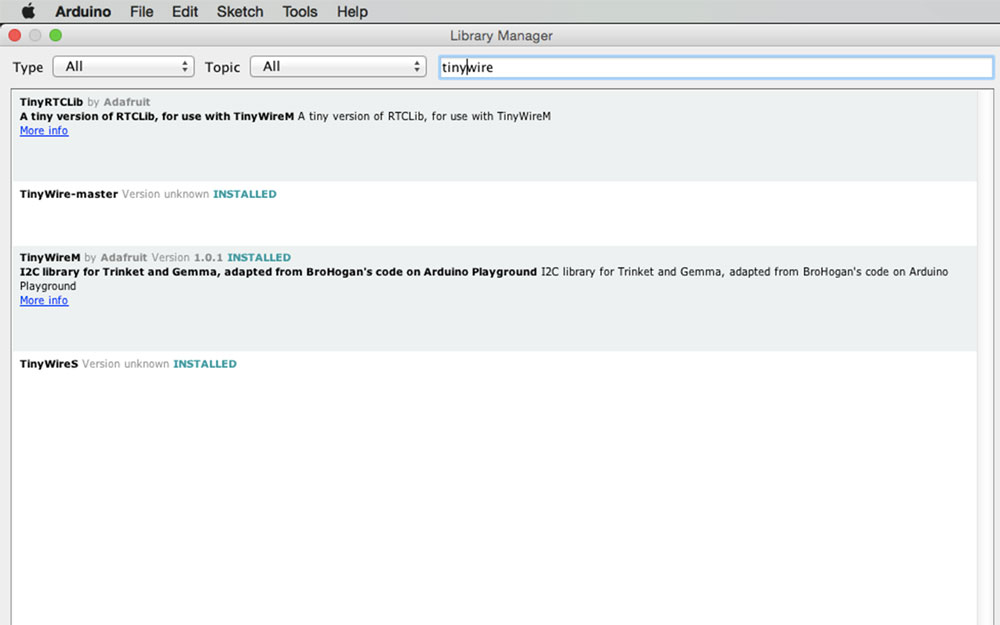Open the File menu

pyautogui.click(x=142, y=11)
